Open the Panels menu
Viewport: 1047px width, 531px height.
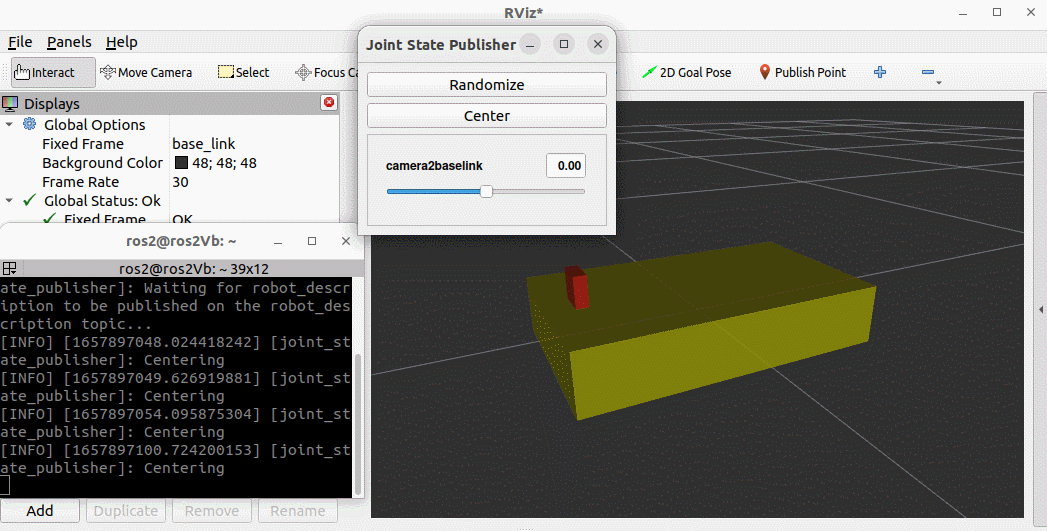[x=69, y=42]
